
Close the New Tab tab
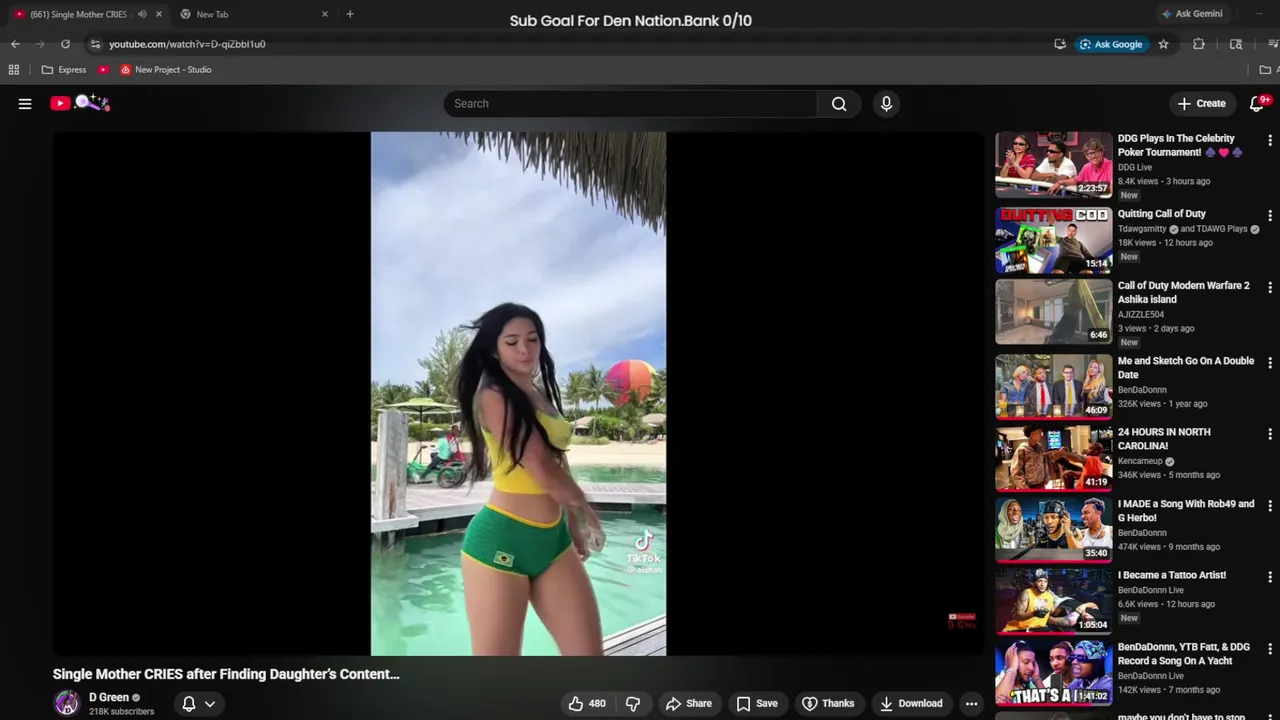[325, 14]
